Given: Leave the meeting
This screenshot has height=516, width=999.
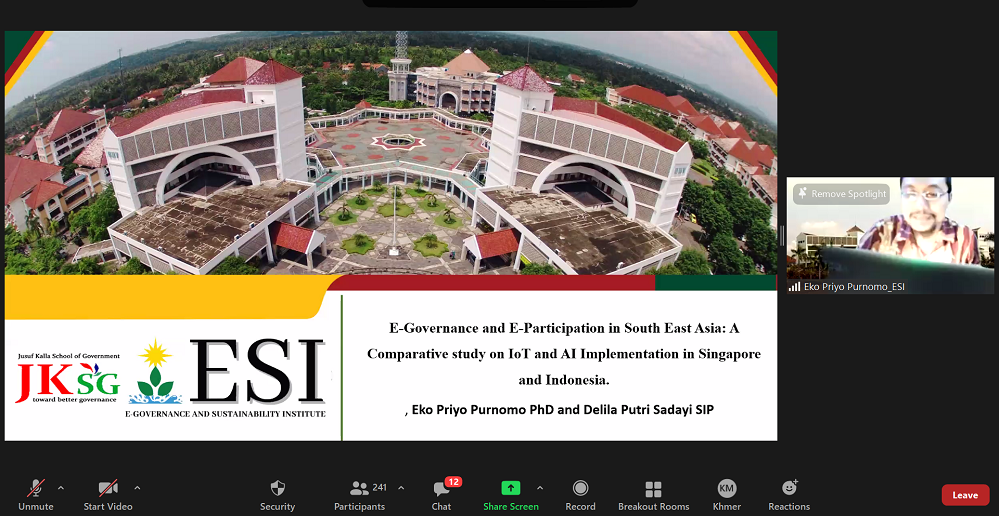Looking at the screenshot, I should [965, 495].
